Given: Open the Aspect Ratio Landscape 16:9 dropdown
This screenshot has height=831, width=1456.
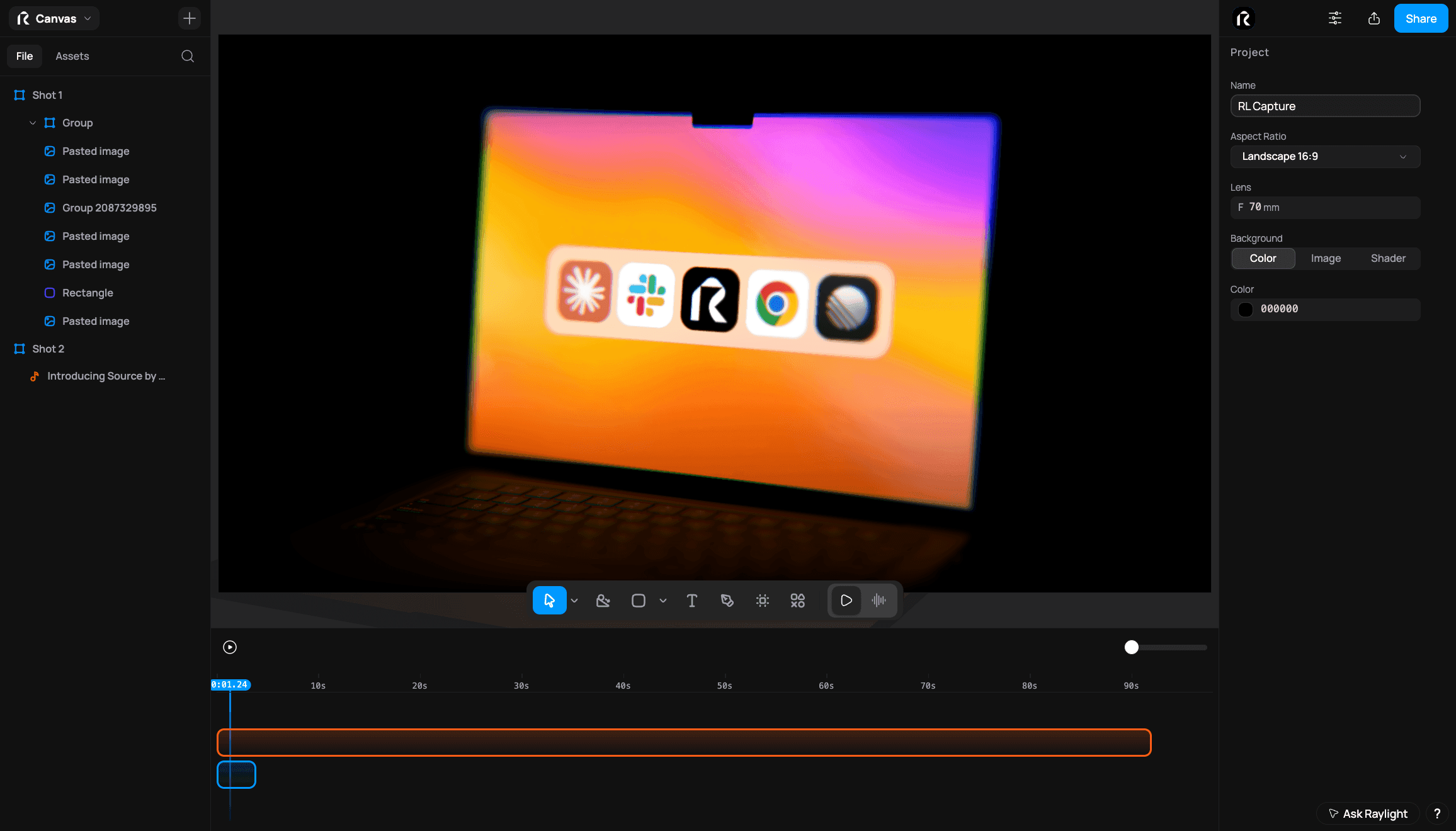Looking at the screenshot, I should pyautogui.click(x=1325, y=157).
